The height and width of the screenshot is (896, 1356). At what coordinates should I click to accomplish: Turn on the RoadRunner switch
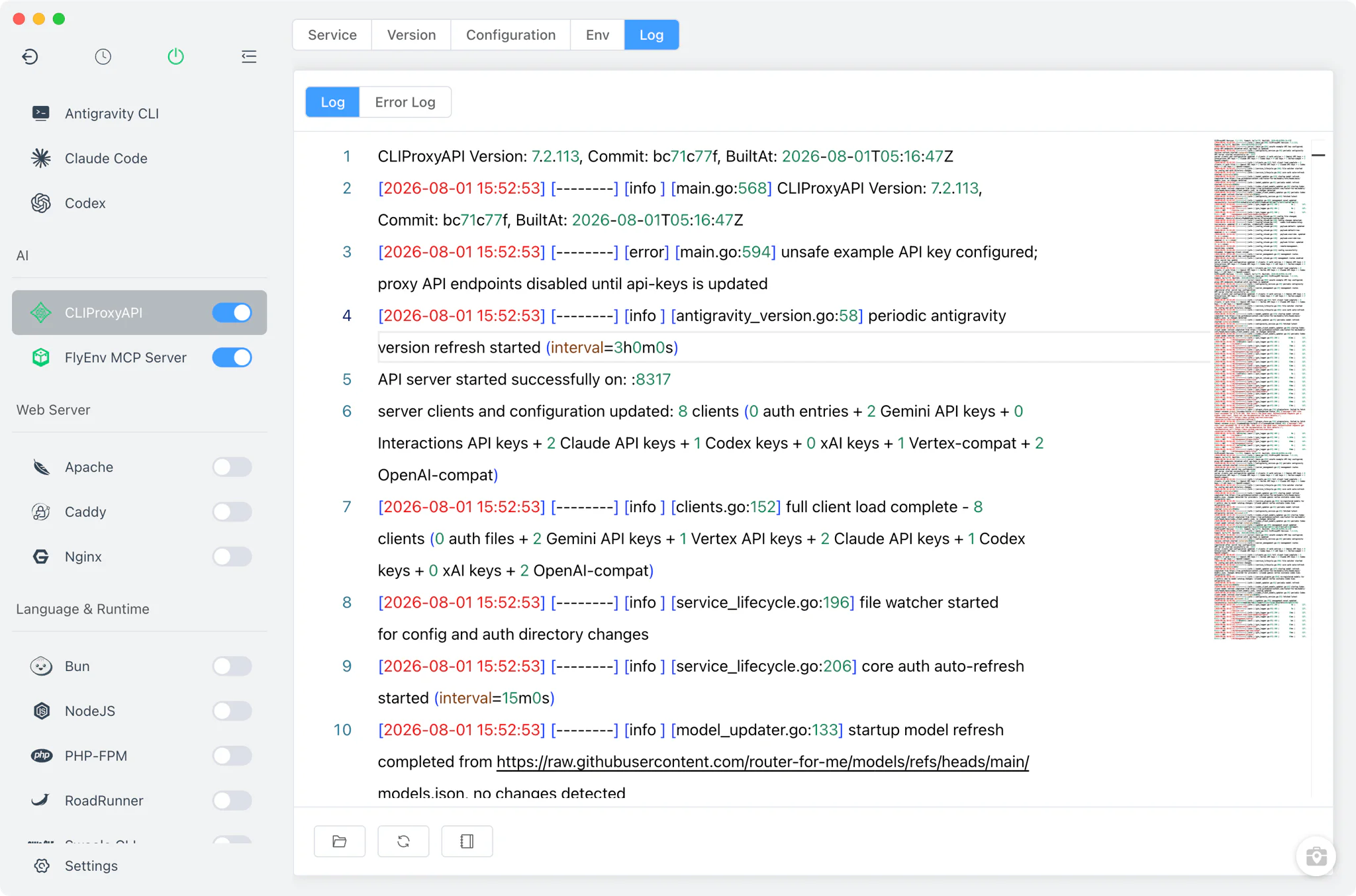(232, 800)
